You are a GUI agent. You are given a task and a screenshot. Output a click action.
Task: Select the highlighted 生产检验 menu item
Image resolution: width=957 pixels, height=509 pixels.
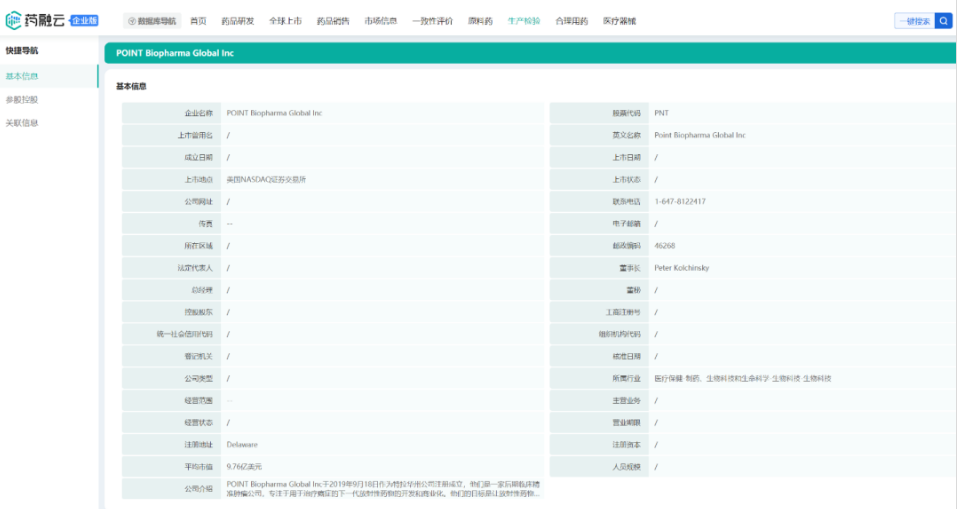pyautogui.click(x=523, y=21)
